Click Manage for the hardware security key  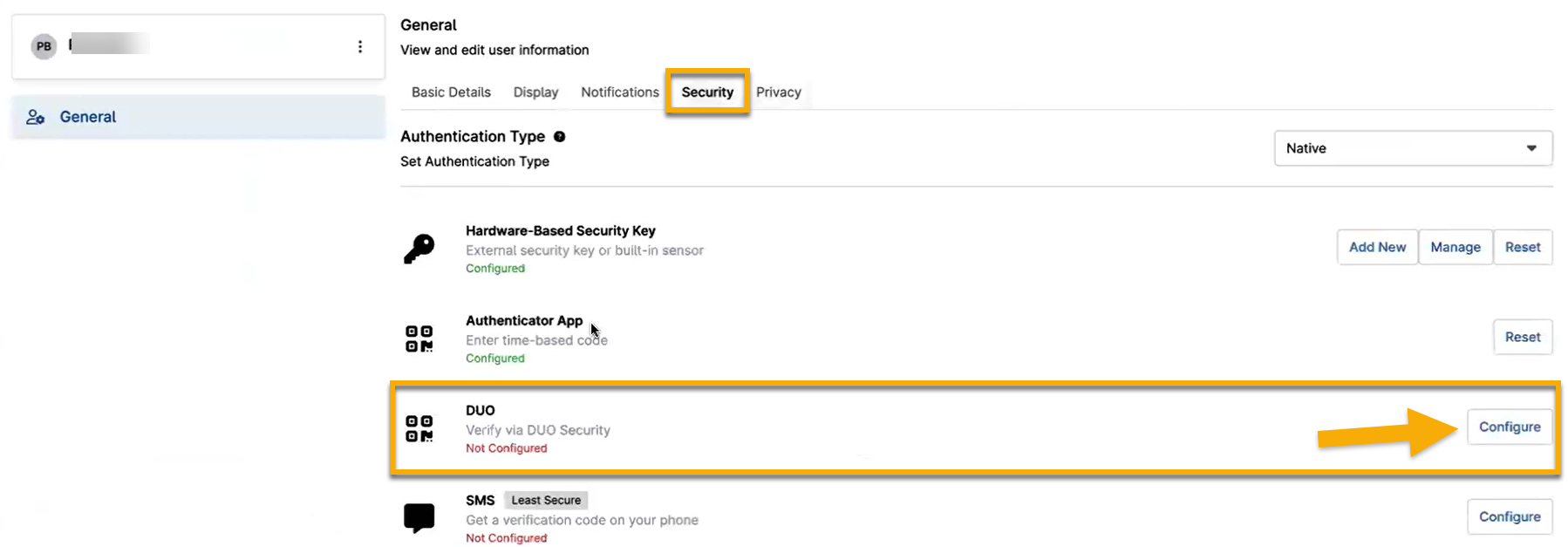[x=1455, y=248]
